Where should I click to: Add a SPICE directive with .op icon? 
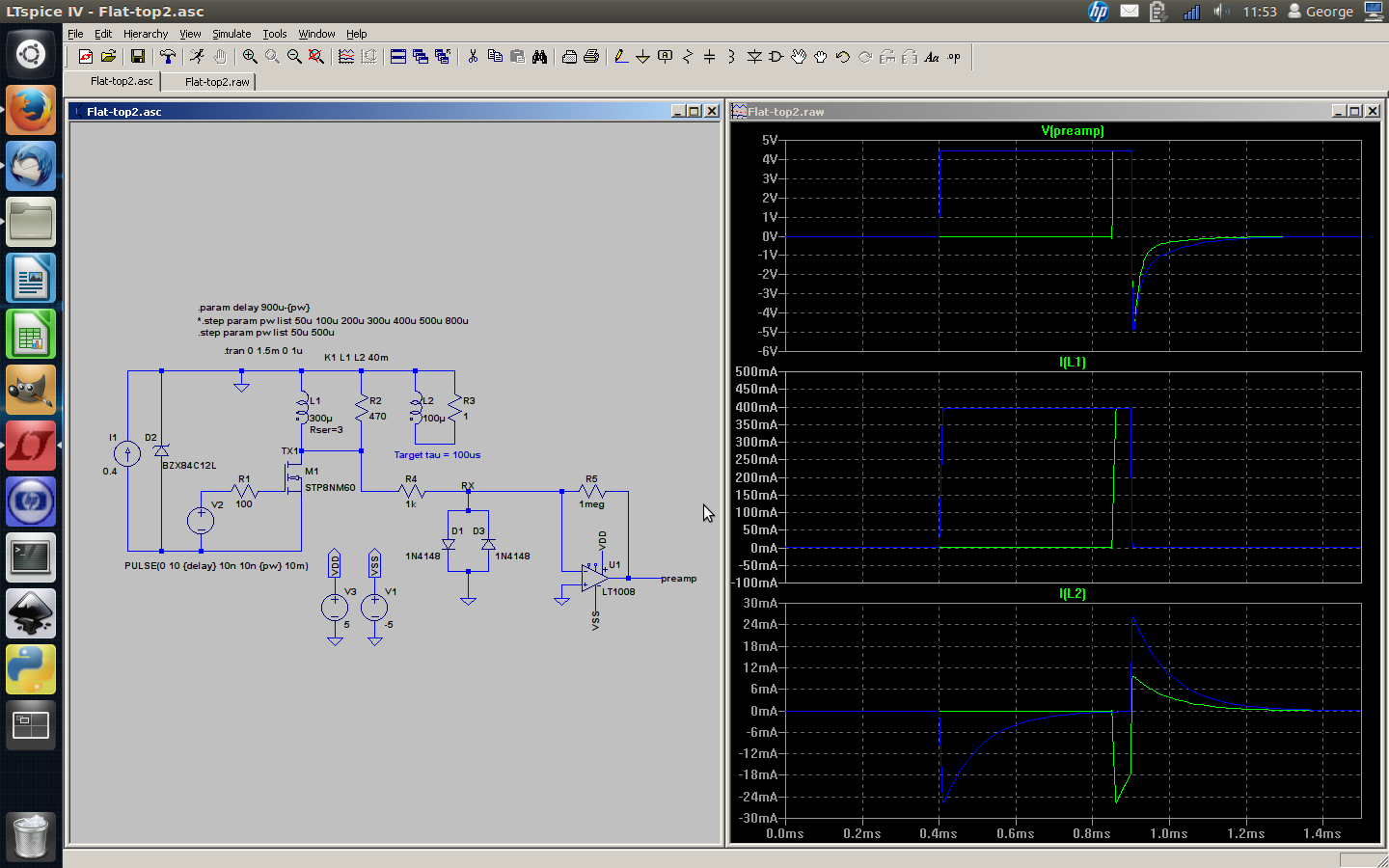(x=954, y=57)
